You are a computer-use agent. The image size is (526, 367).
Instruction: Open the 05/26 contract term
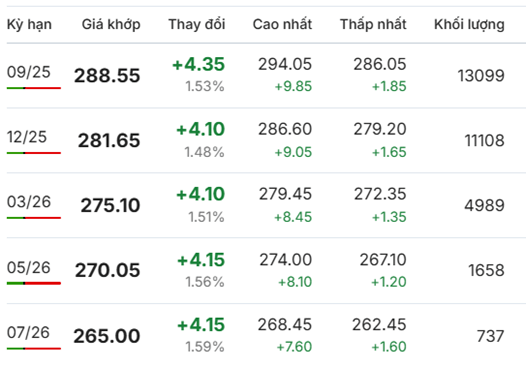[29, 267]
